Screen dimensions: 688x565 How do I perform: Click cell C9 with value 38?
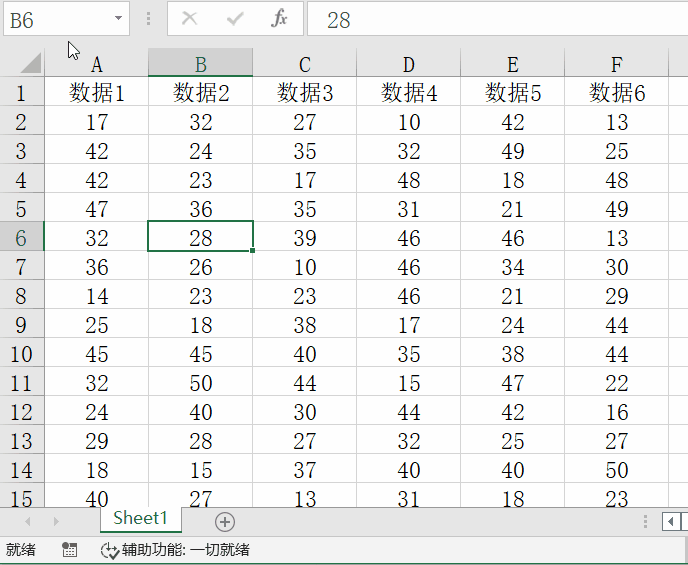tap(305, 323)
